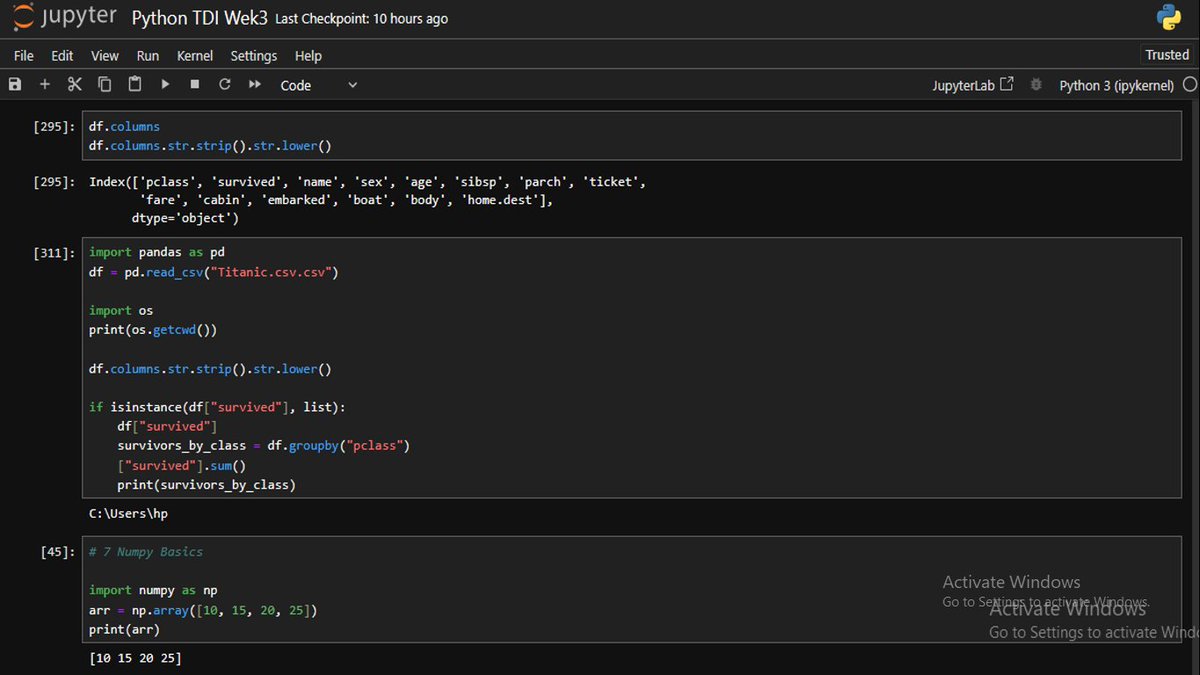Click the array output [10 15 20 25]

[x=135, y=658]
